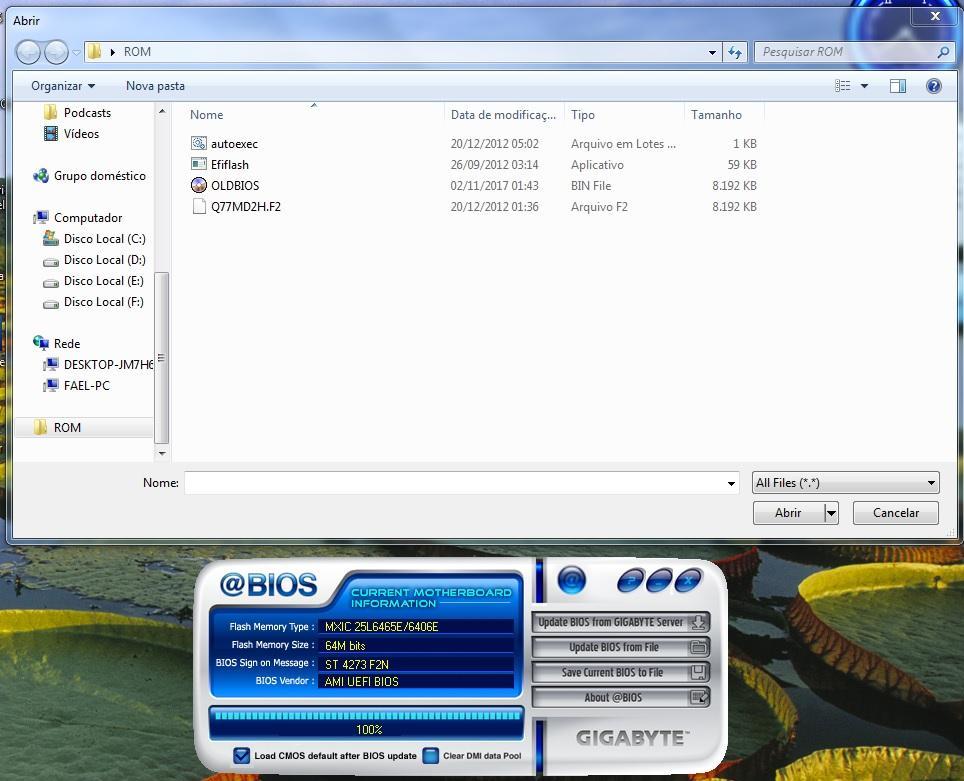Open Disco Local (E:) drive
Viewport: 964px width, 781px height.
click(x=104, y=280)
